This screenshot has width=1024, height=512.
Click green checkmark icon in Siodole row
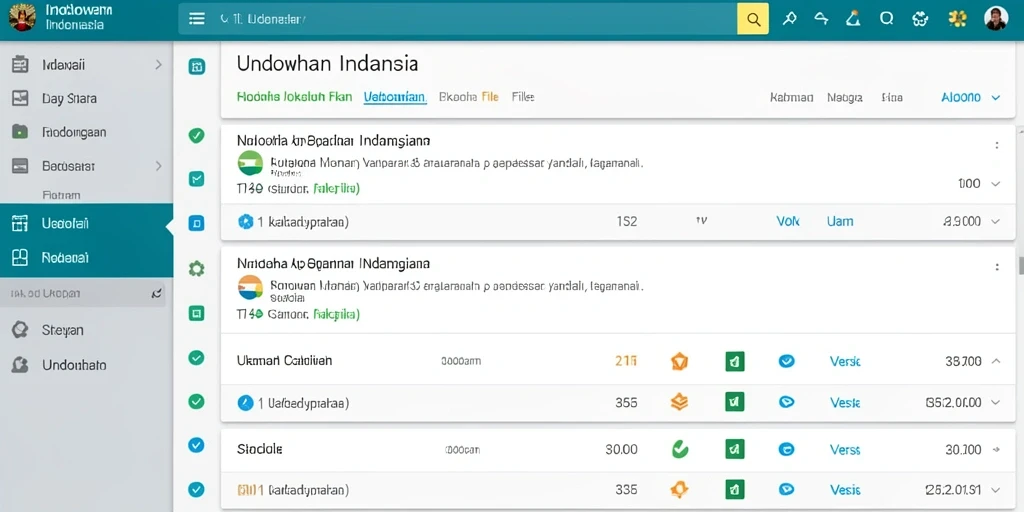680,449
